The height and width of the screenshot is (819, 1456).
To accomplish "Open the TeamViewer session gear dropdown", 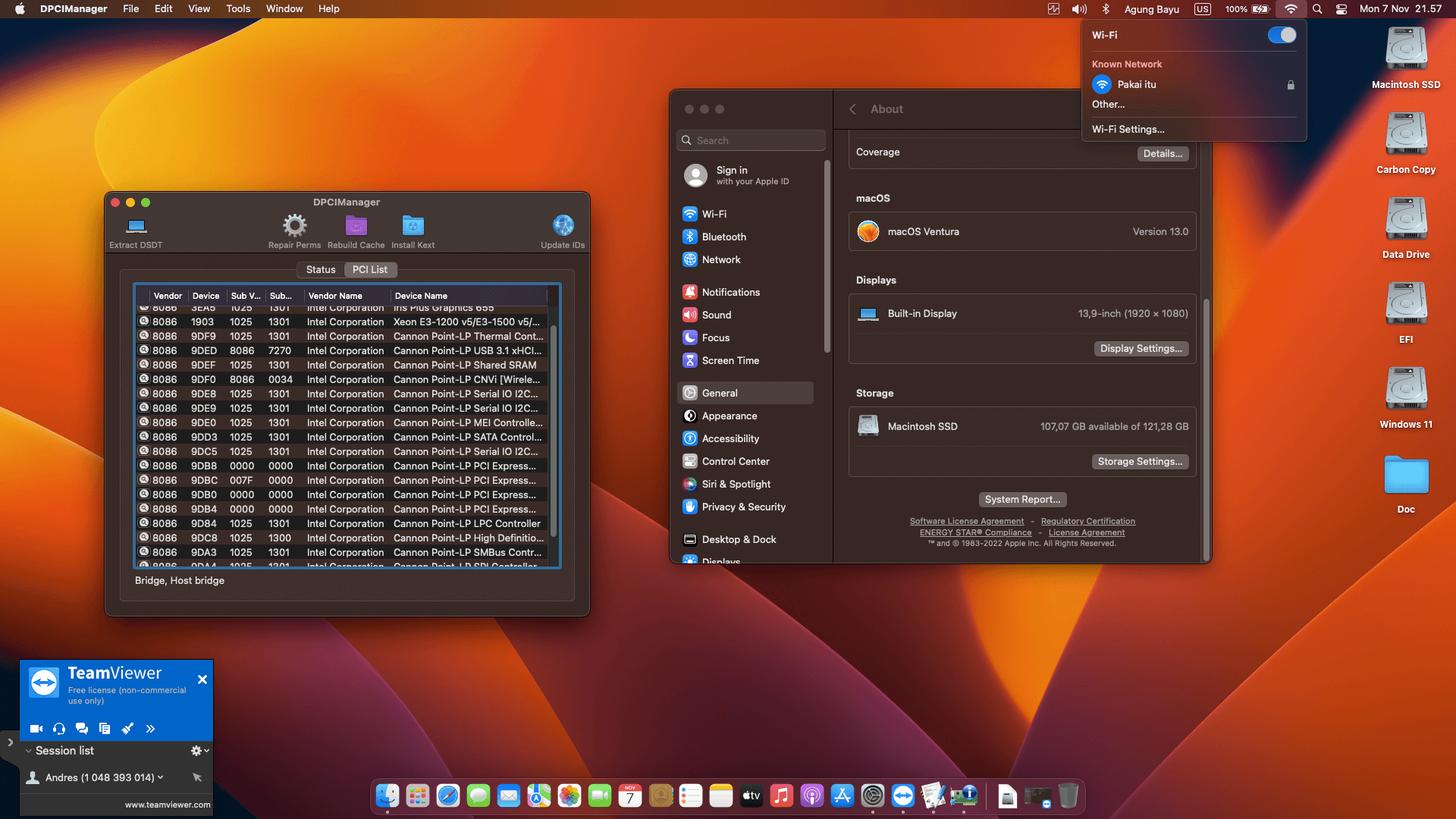I will click(200, 751).
